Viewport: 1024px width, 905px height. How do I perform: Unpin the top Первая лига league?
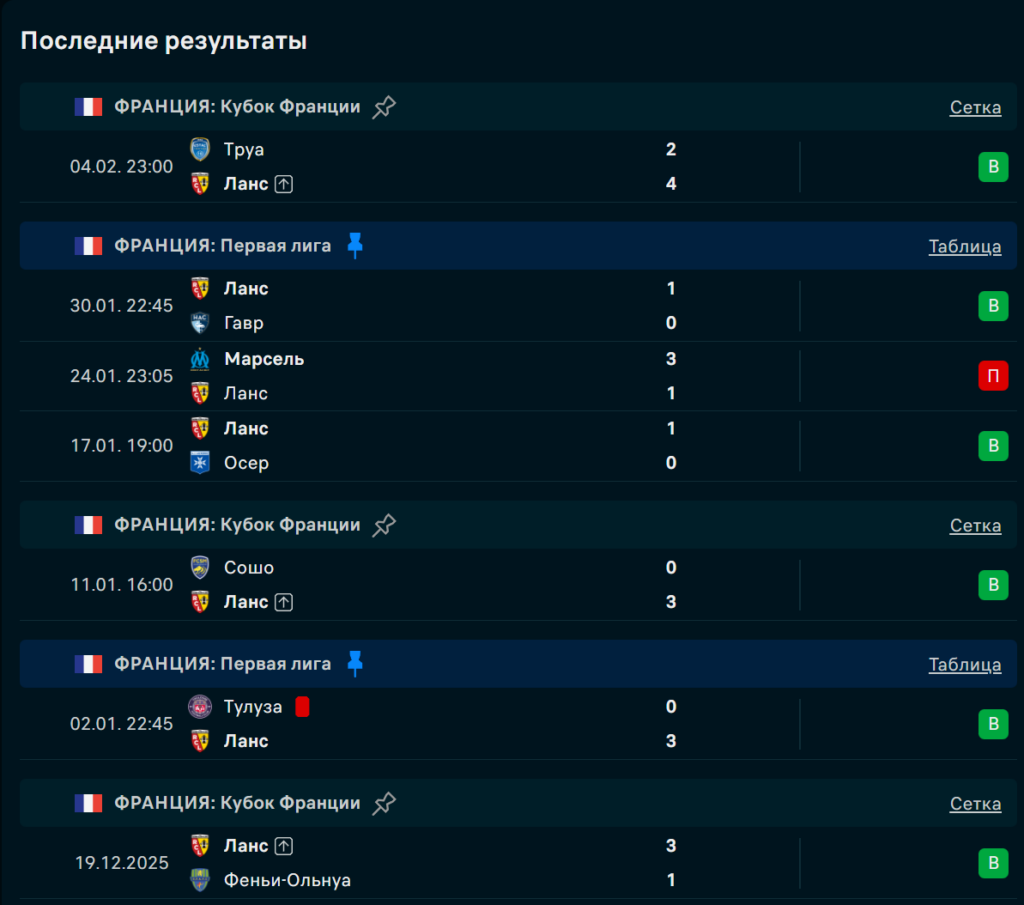(355, 245)
